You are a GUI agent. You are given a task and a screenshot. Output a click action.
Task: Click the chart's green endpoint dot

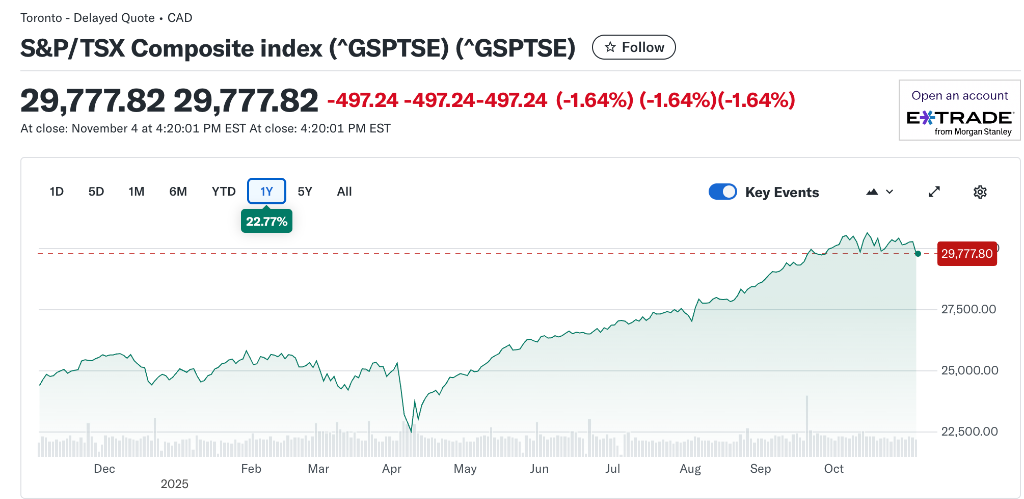(917, 253)
